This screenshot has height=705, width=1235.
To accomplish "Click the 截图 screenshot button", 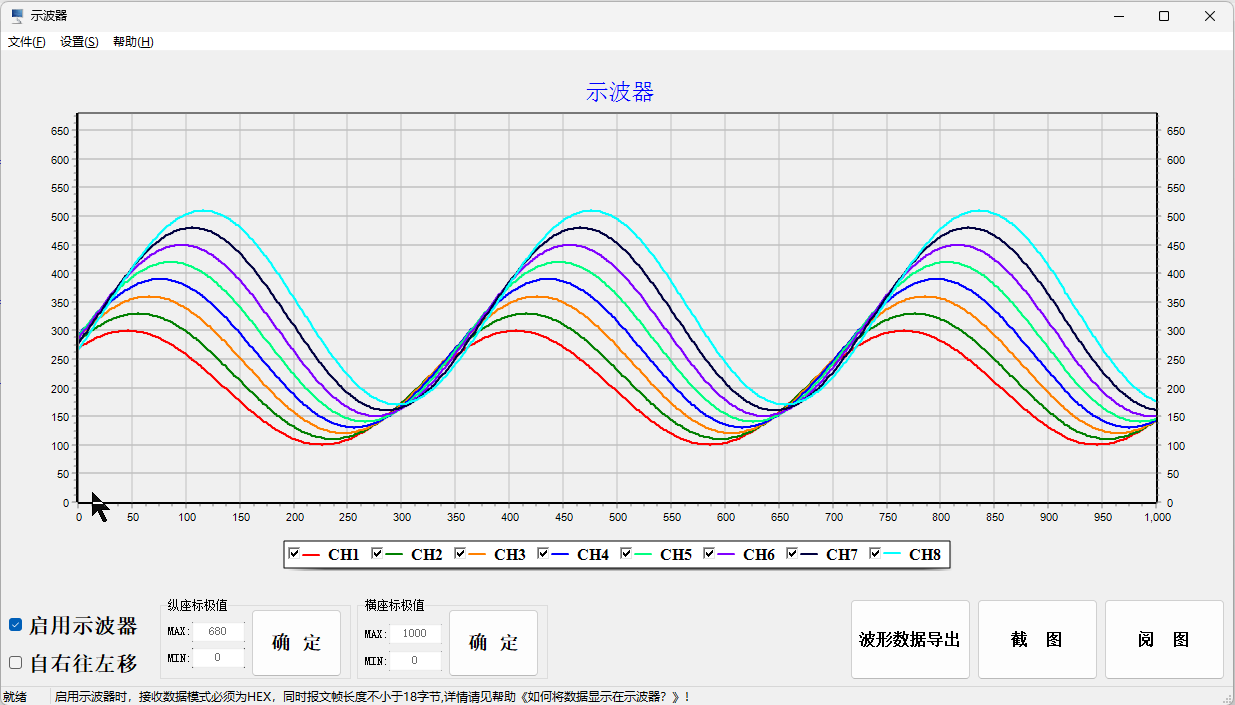I will [x=1037, y=640].
